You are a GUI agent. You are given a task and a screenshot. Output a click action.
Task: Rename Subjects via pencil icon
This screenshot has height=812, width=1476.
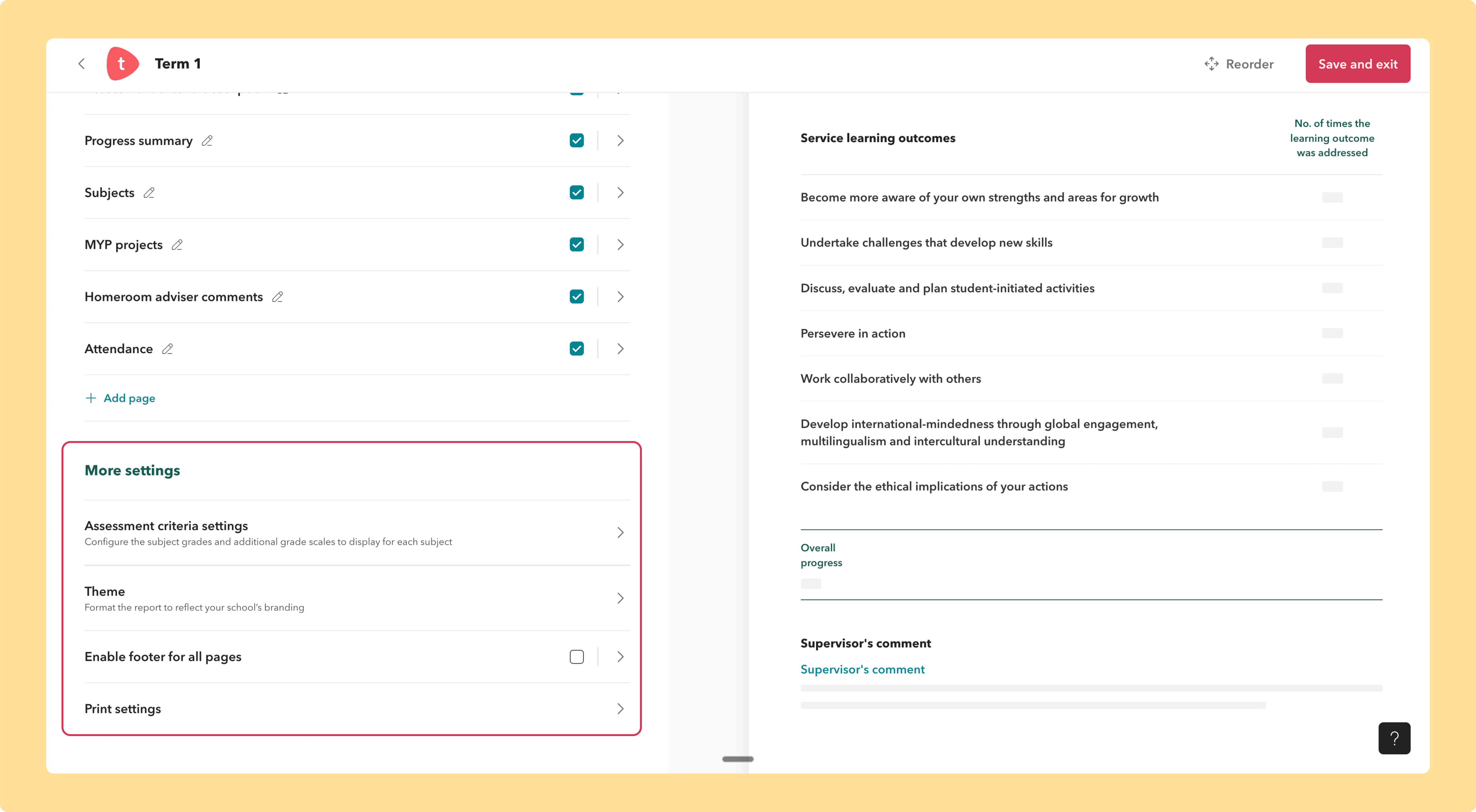[x=149, y=192]
